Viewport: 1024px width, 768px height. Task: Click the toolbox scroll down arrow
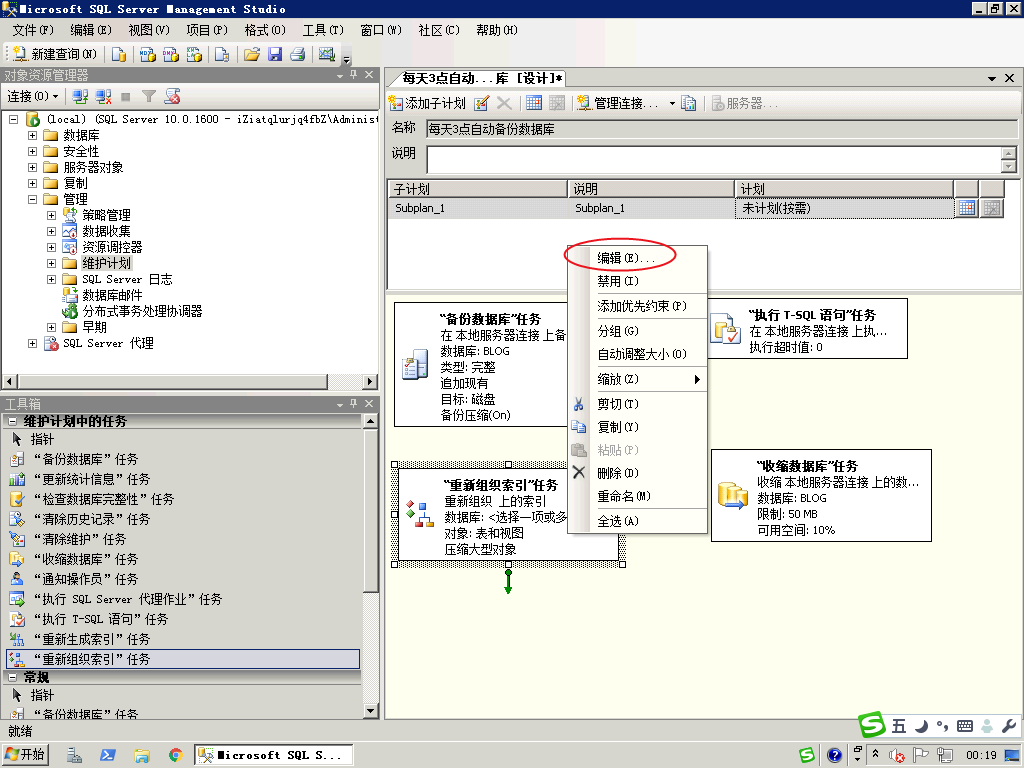coord(370,710)
